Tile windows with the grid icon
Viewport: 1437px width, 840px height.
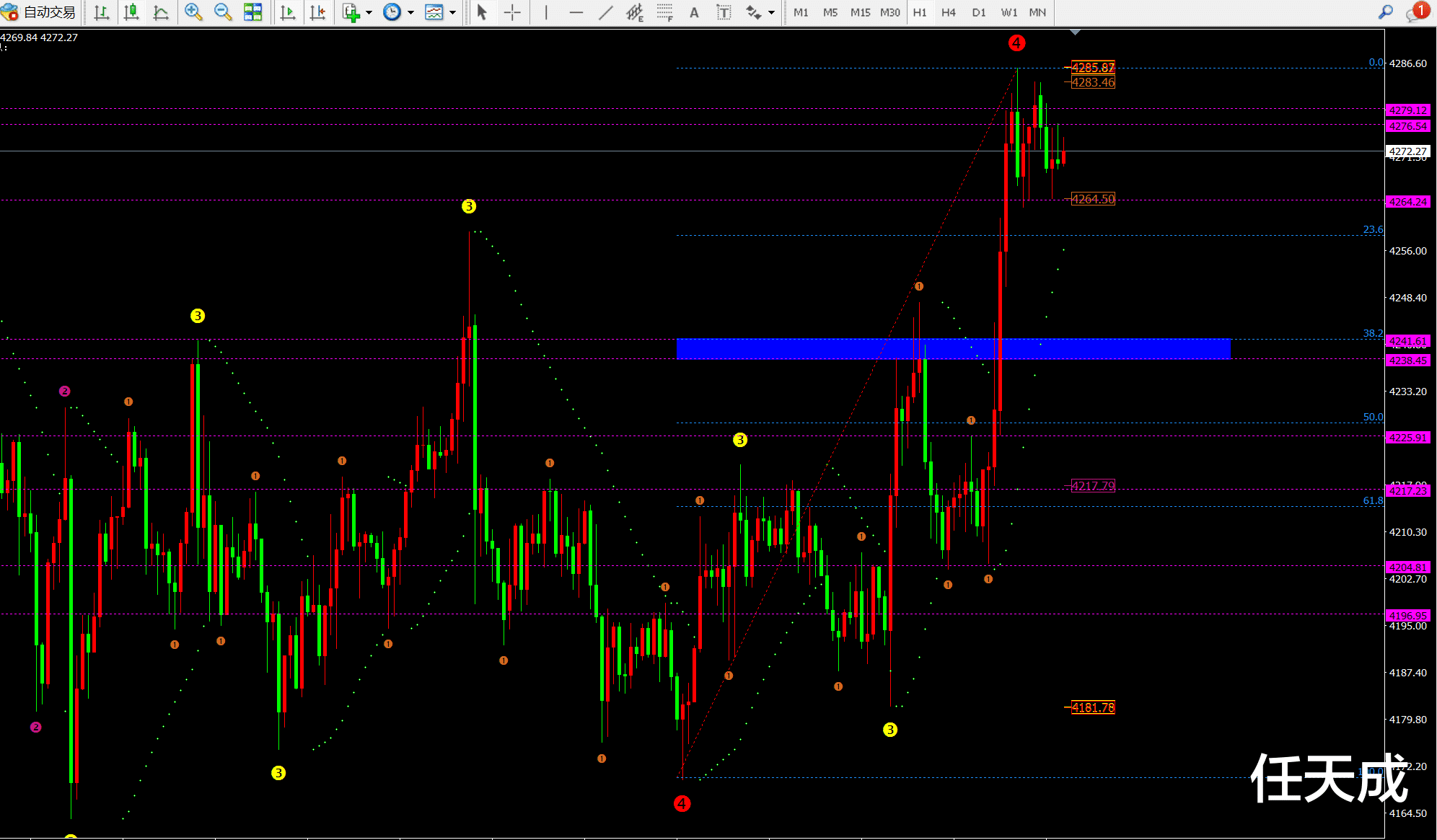pyautogui.click(x=252, y=12)
